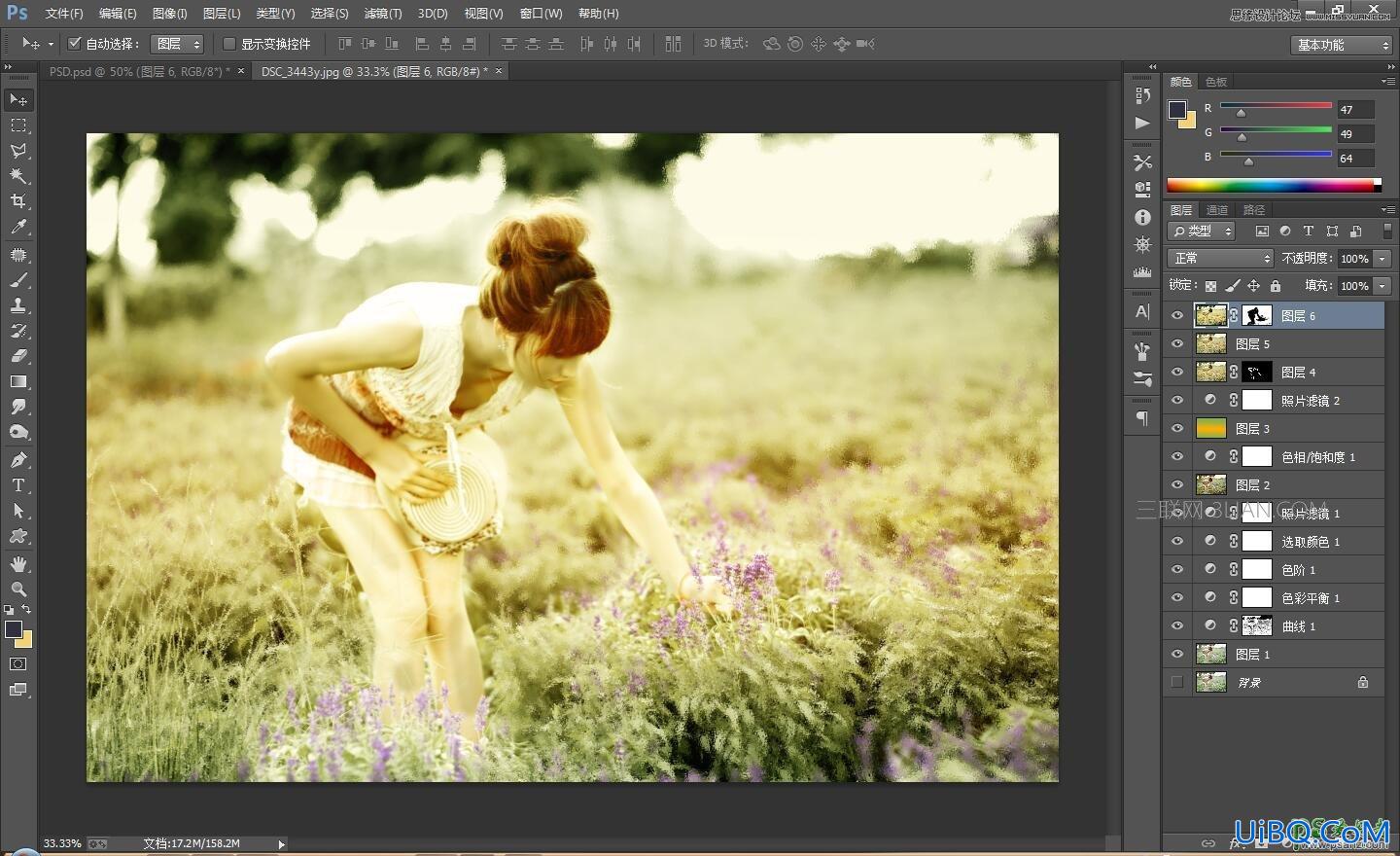Switch to the 通道 channels tab
Viewport: 1400px width, 856px height.
click(x=1216, y=209)
